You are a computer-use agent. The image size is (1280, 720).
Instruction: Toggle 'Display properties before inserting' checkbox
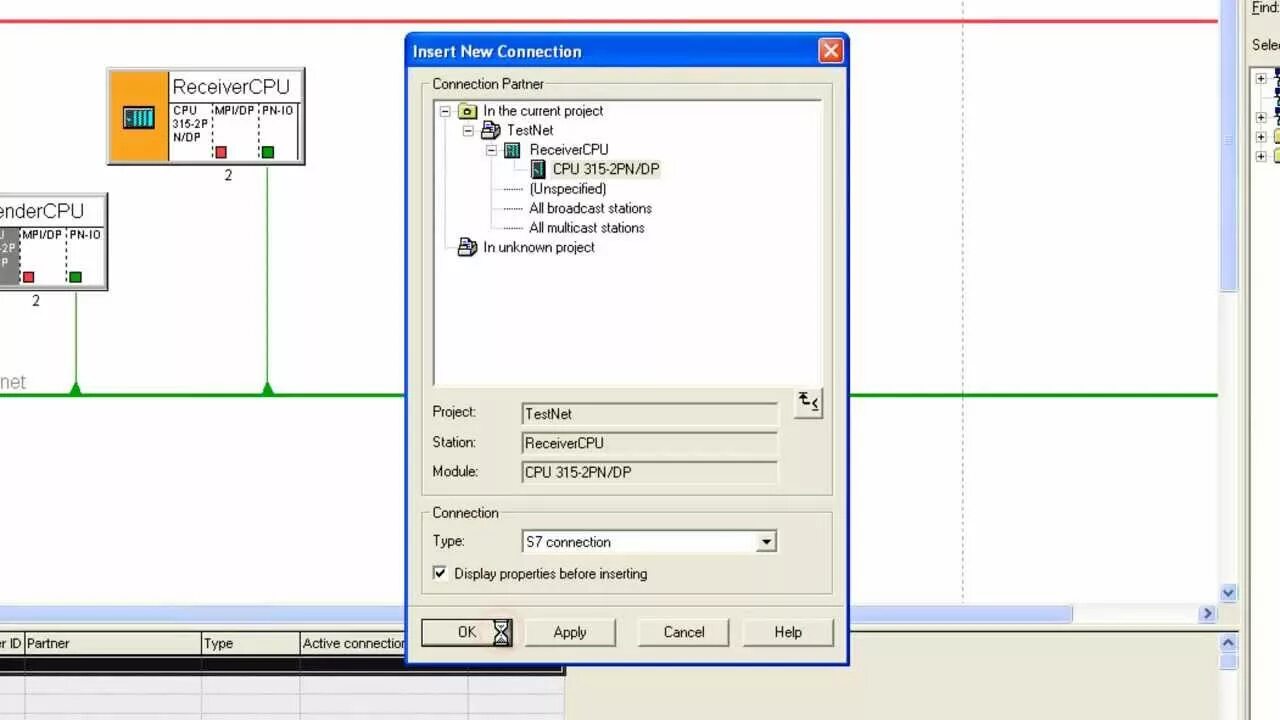(x=439, y=573)
